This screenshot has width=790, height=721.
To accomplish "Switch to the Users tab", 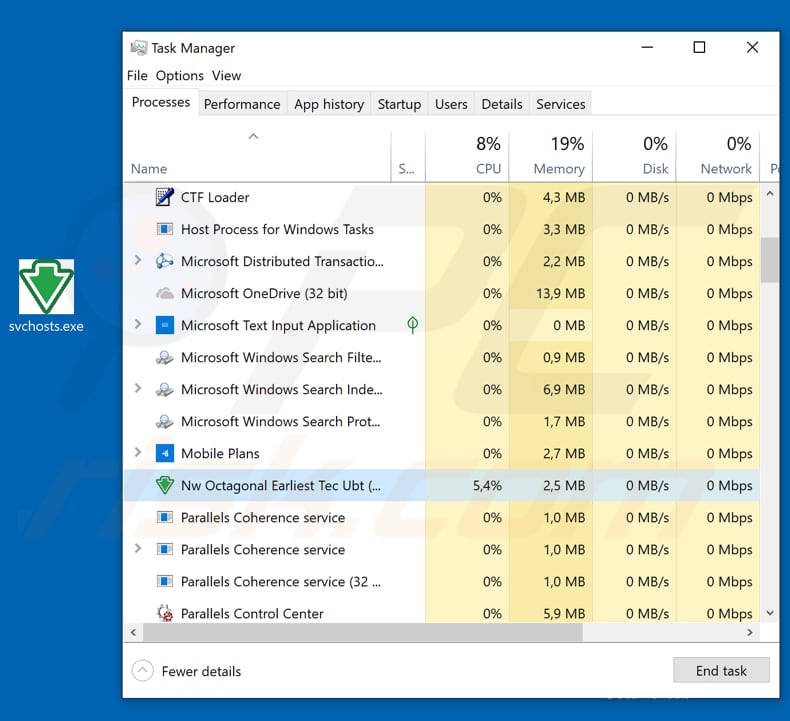I will (x=451, y=104).
